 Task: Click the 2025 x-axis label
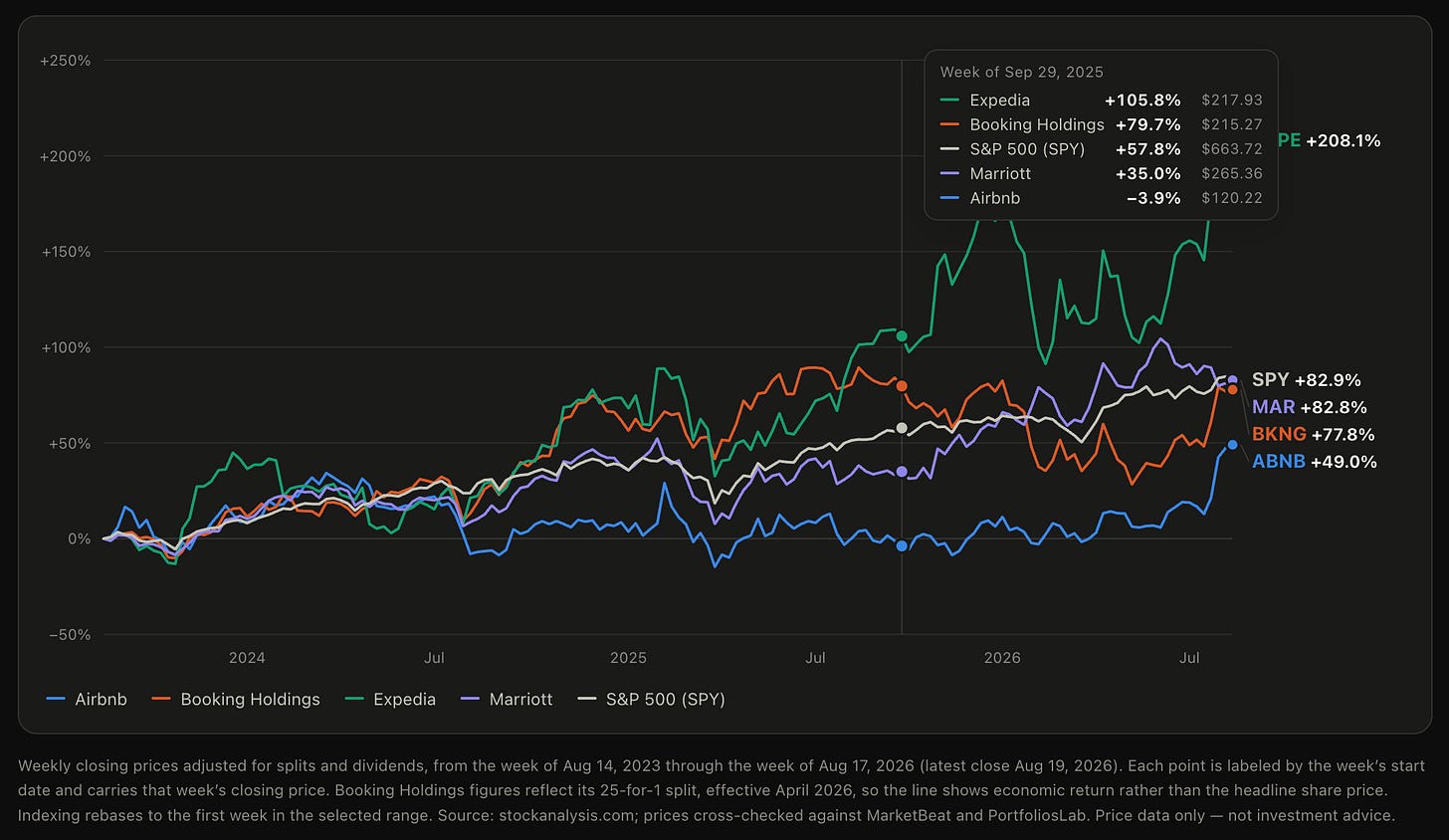click(x=628, y=657)
